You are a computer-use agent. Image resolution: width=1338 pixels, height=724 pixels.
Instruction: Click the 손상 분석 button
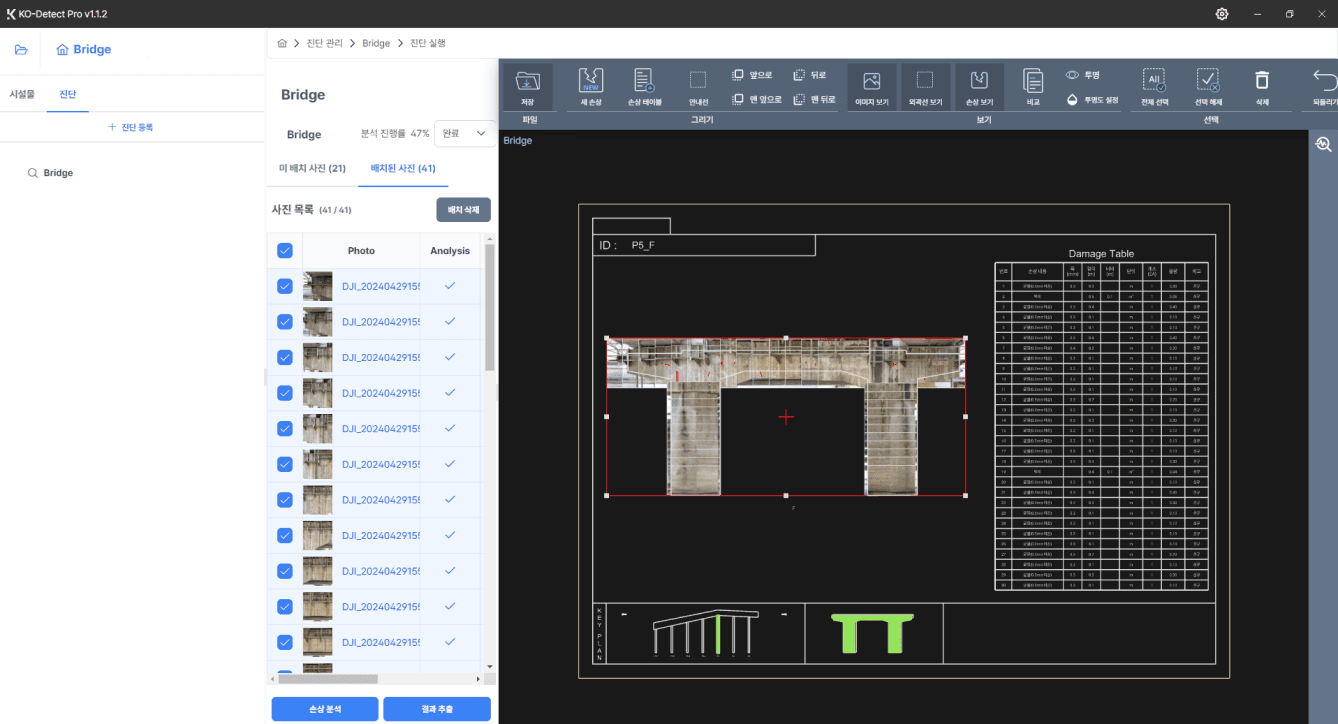tap(325, 709)
